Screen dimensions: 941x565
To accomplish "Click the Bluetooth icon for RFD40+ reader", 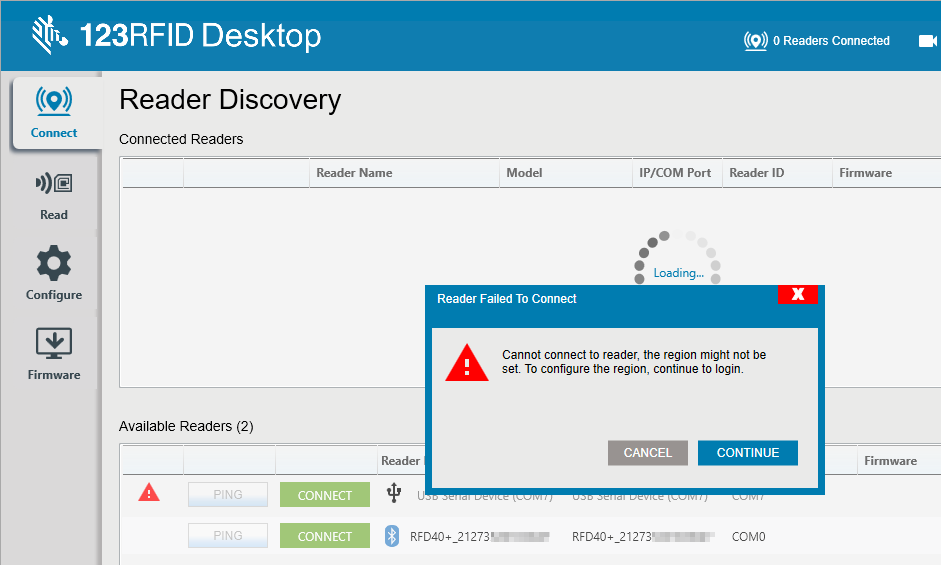I will coord(392,536).
